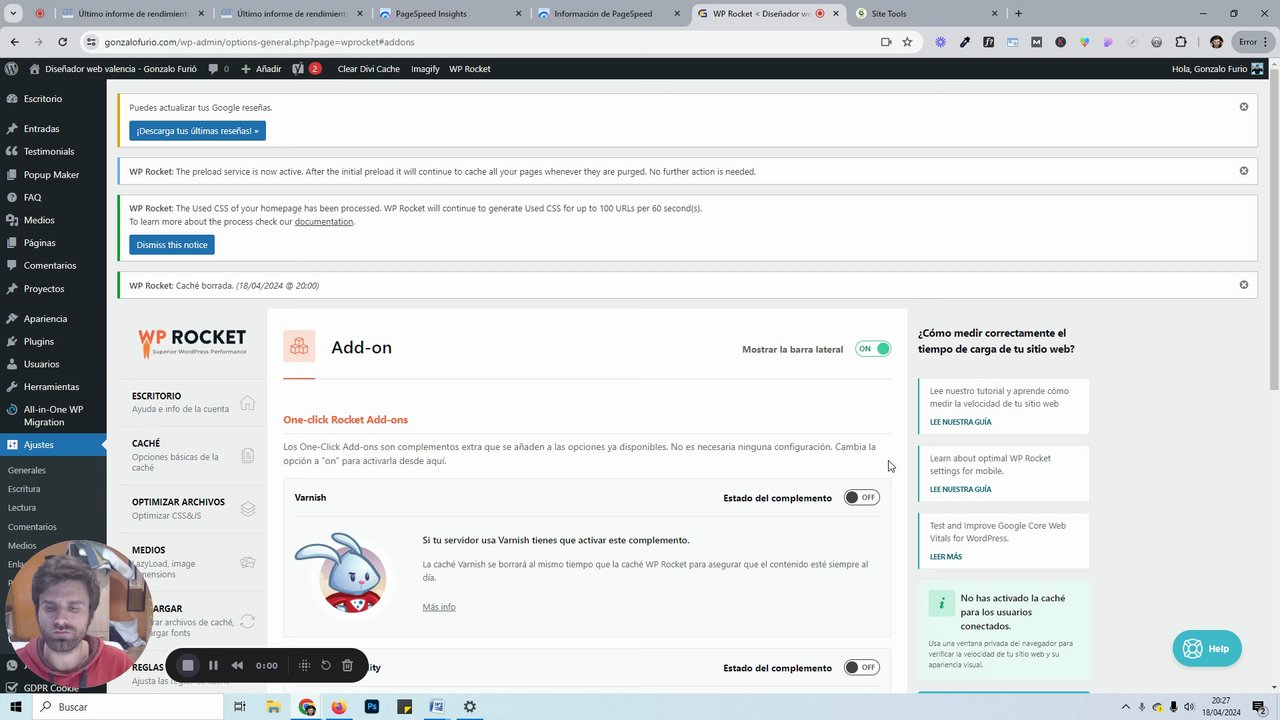Open File Explorer from the taskbar
1280x720 pixels.
pyautogui.click(x=273, y=707)
